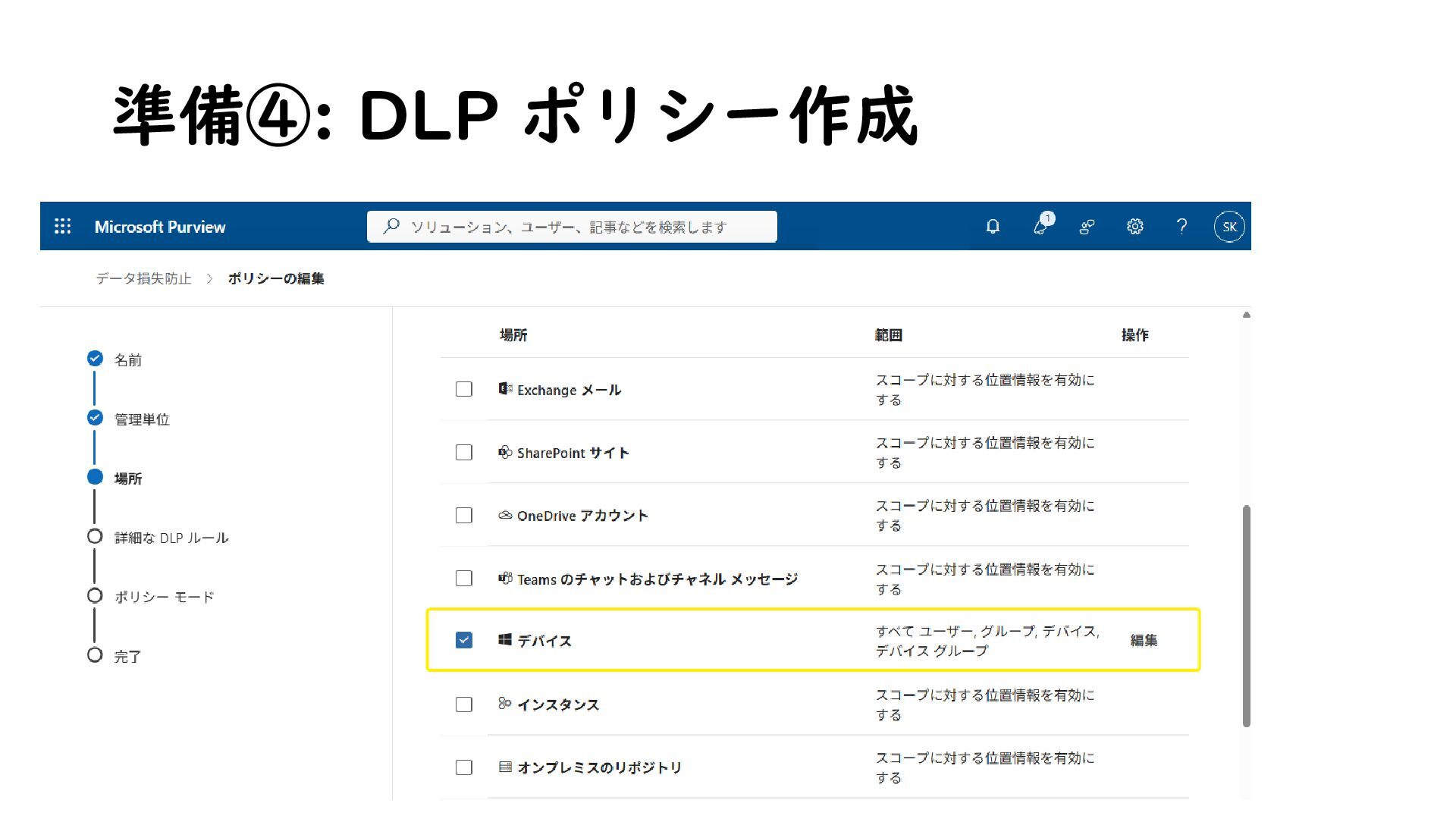1456x819 pixels.
Task: Open the help question mark icon
Action: [x=1181, y=226]
